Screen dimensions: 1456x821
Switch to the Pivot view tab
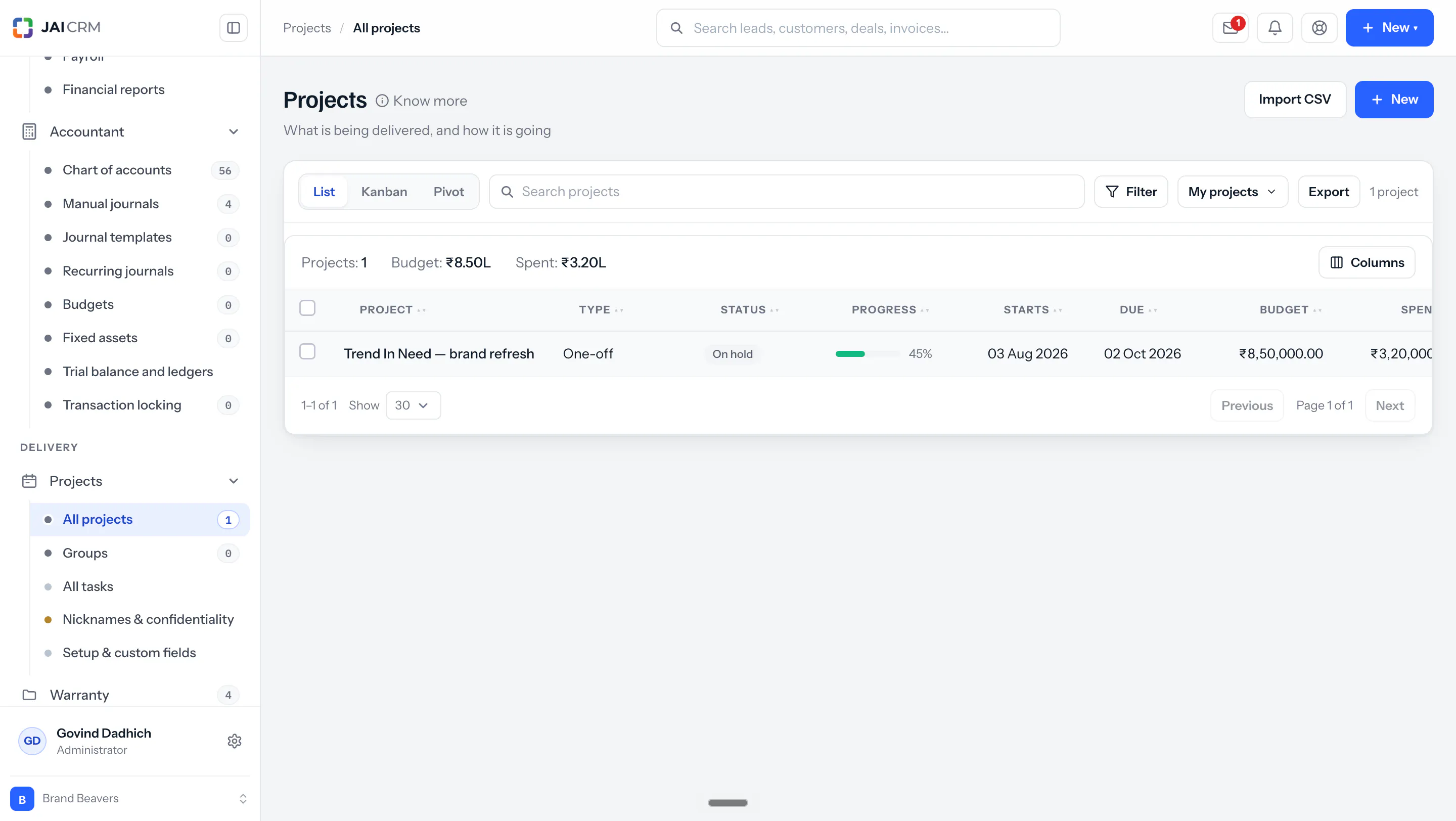click(449, 192)
